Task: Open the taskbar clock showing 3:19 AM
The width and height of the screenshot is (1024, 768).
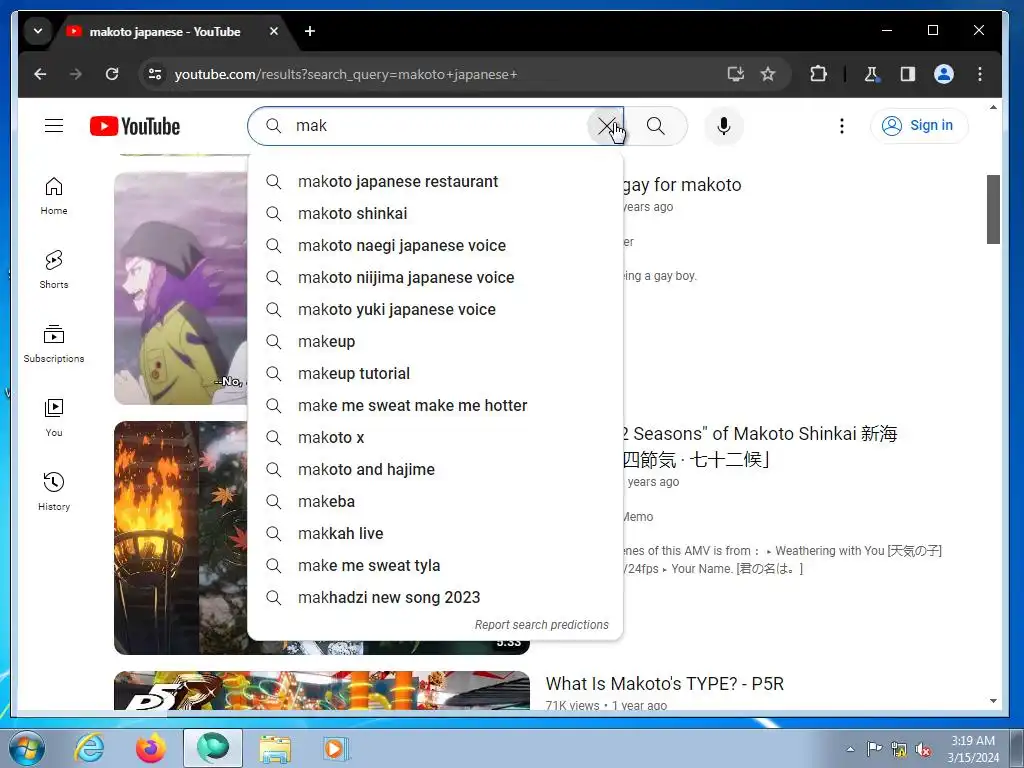Action: tap(973, 749)
